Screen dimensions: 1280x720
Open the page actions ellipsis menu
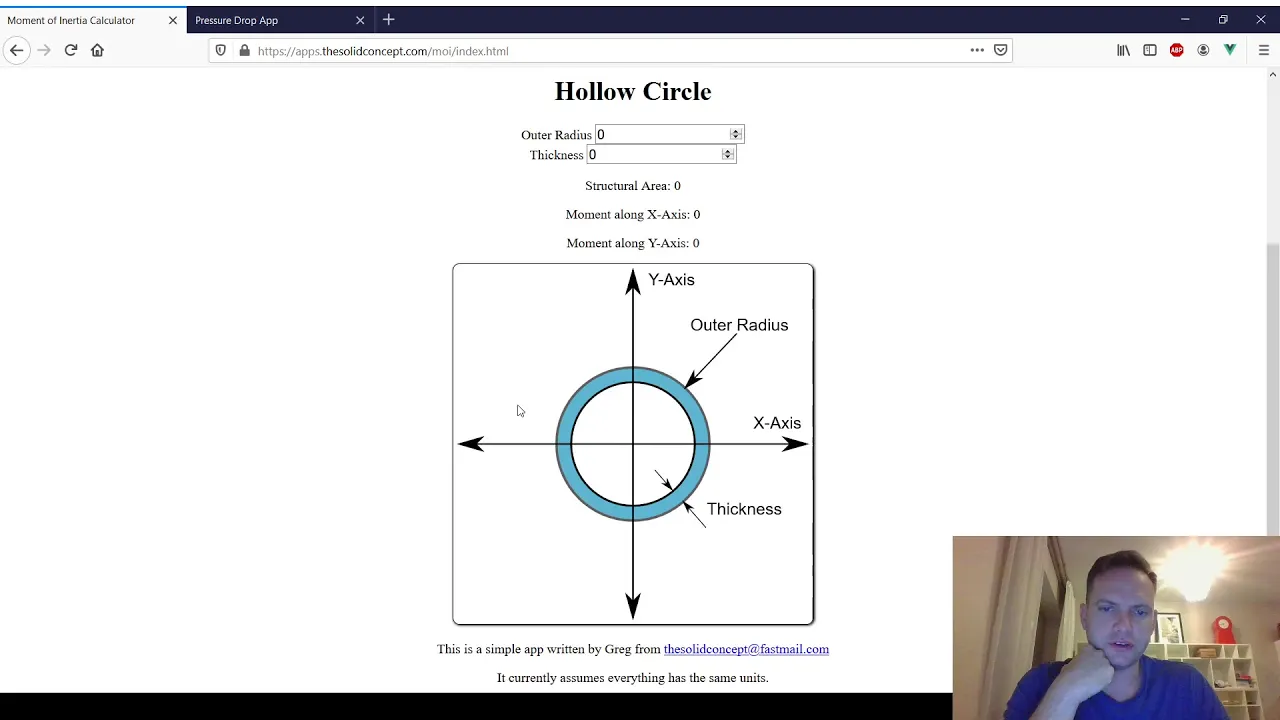click(x=977, y=50)
